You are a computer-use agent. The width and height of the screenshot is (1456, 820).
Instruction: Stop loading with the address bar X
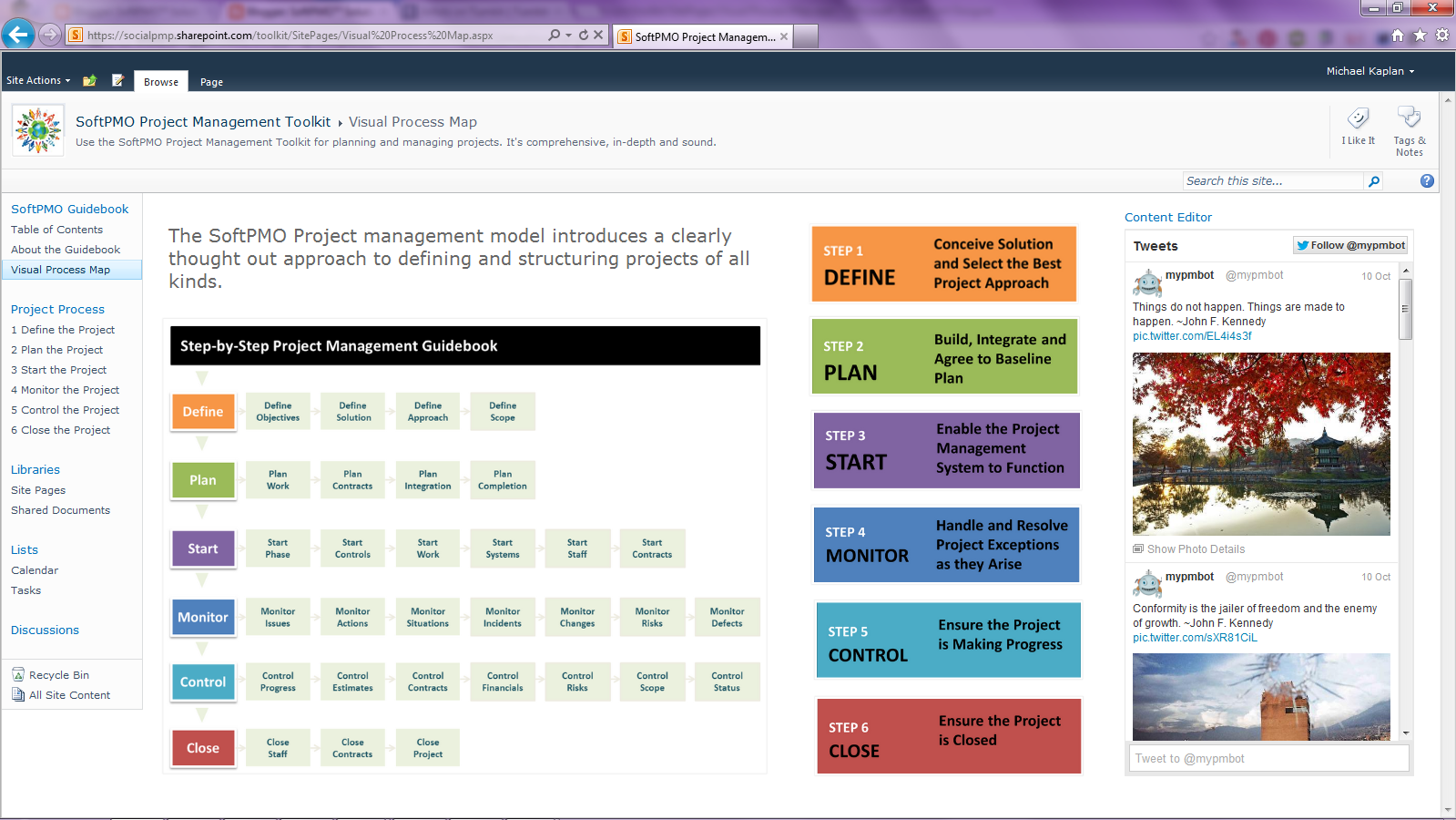598,35
